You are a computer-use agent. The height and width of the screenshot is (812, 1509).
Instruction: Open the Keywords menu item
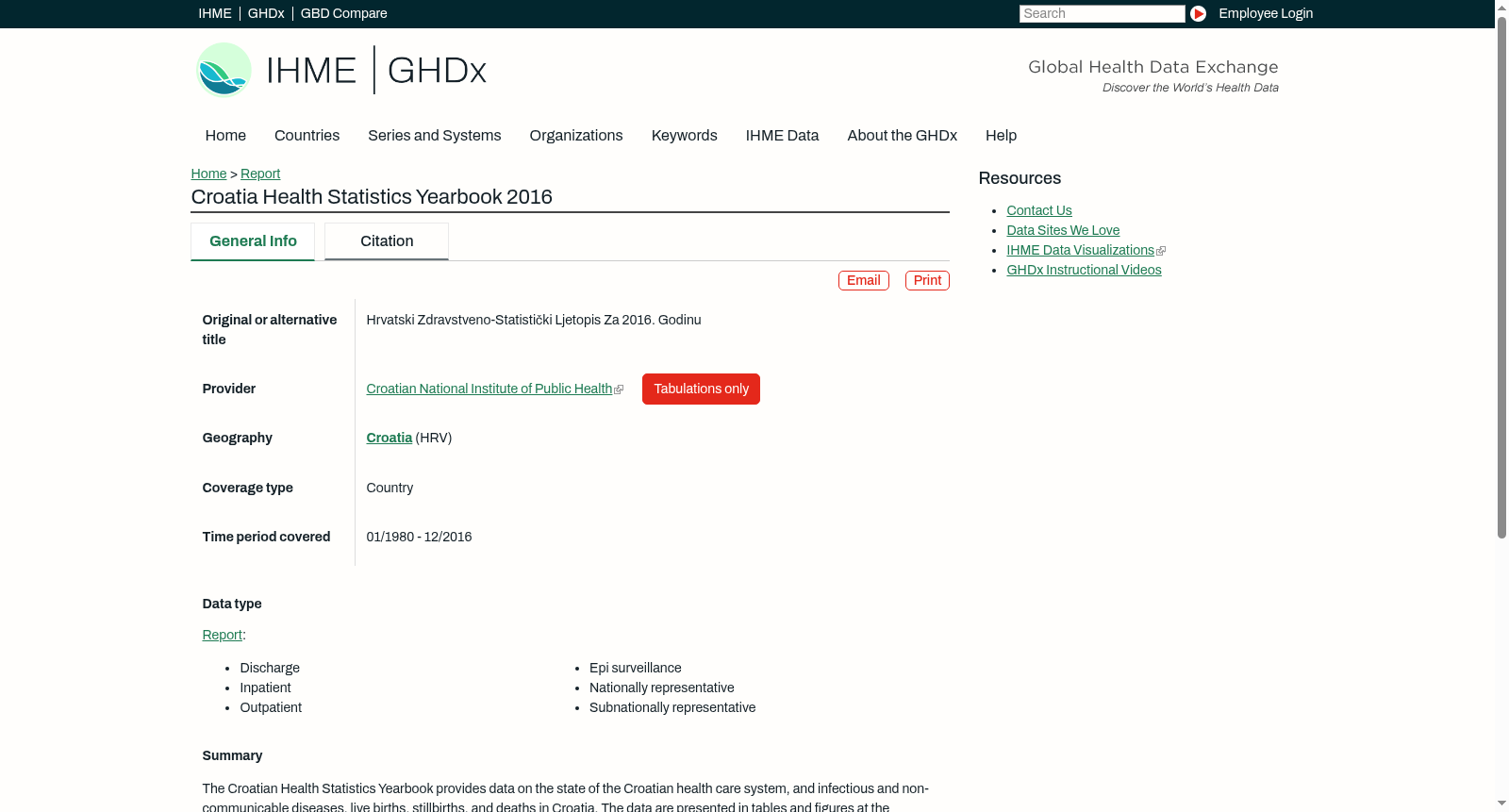[685, 135]
